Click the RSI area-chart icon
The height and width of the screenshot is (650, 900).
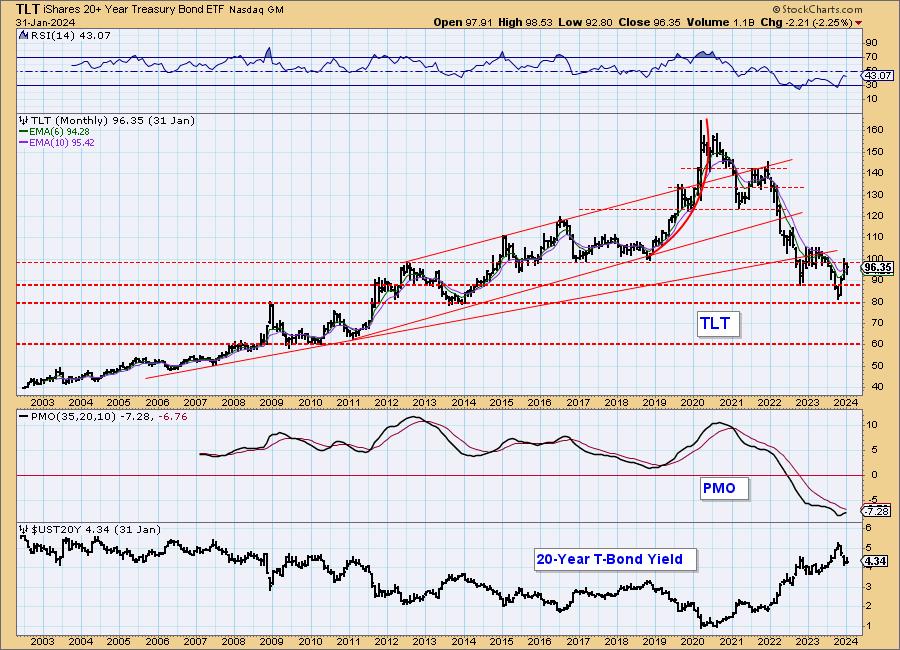(x=23, y=35)
